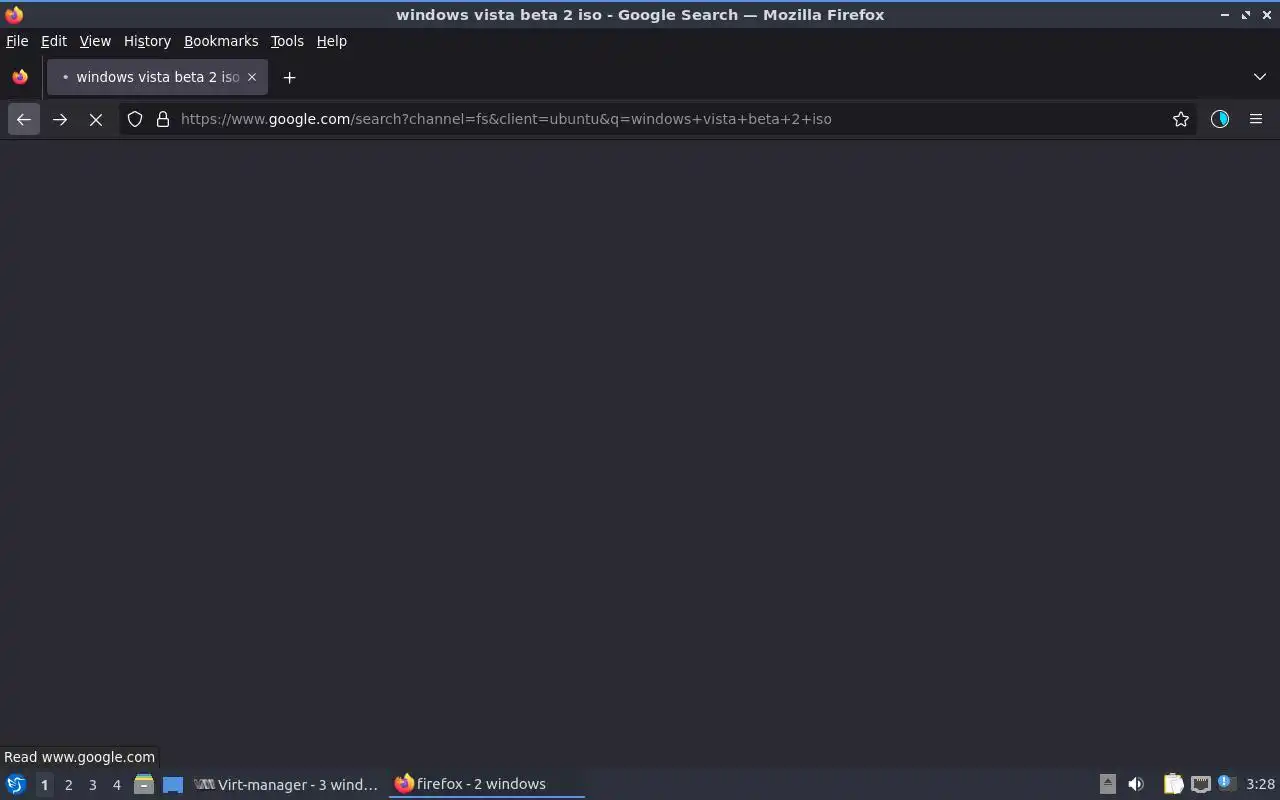This screenshot has width=1280, height=800.
Task: Close the 'windows vista beta 2 iso' tab
Action: click(252, 77)
